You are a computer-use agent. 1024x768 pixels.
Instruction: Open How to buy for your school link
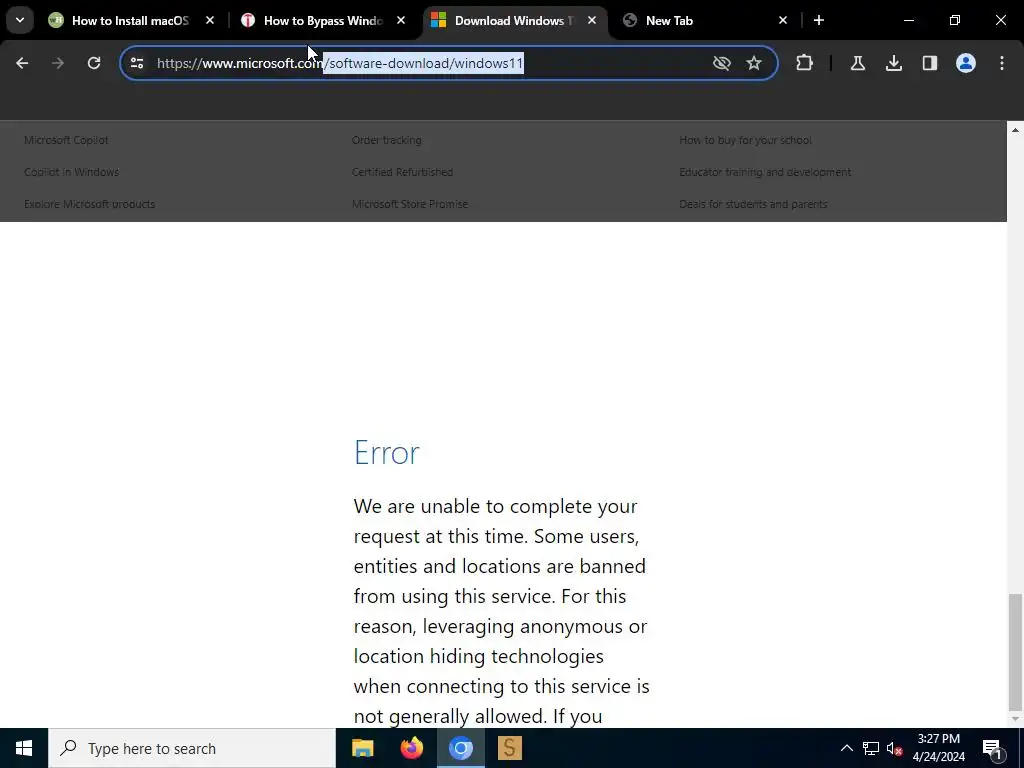745,140
